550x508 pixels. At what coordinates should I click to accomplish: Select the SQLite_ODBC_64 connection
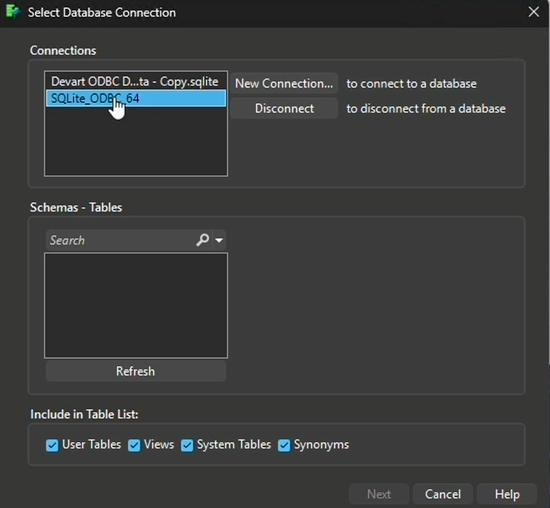click(136, 99)
